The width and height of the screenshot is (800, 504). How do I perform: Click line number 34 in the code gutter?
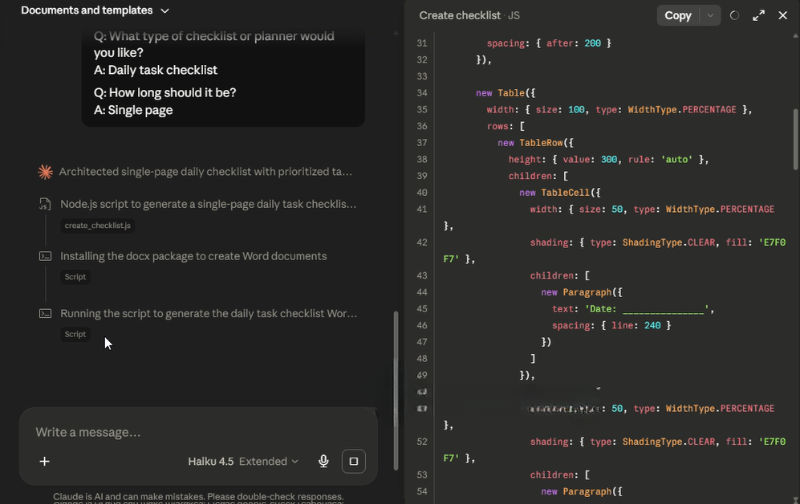[x=422, y=93]
